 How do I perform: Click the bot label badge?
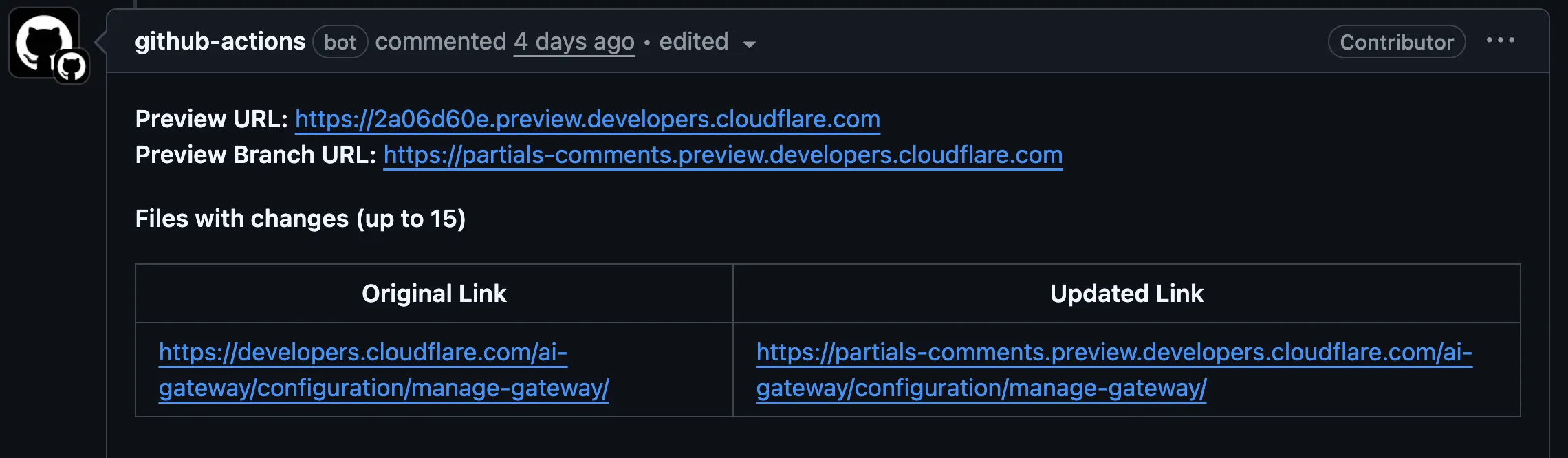340,42
